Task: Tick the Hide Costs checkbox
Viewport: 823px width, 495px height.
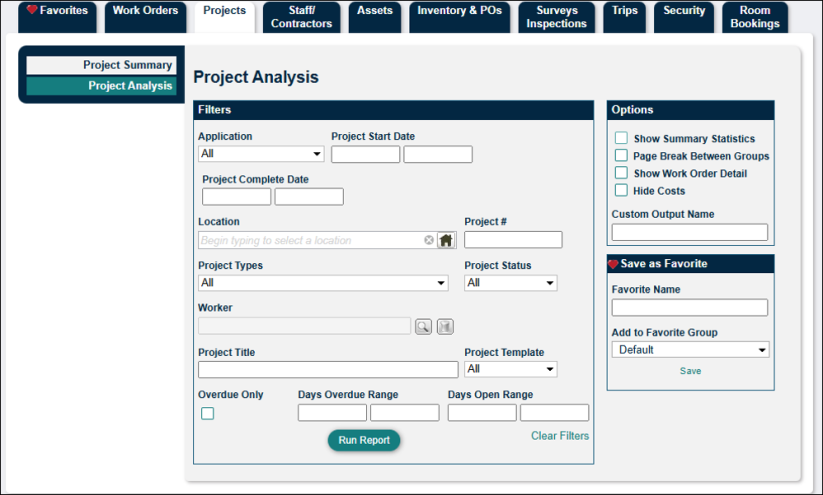Action: [621, 190]
